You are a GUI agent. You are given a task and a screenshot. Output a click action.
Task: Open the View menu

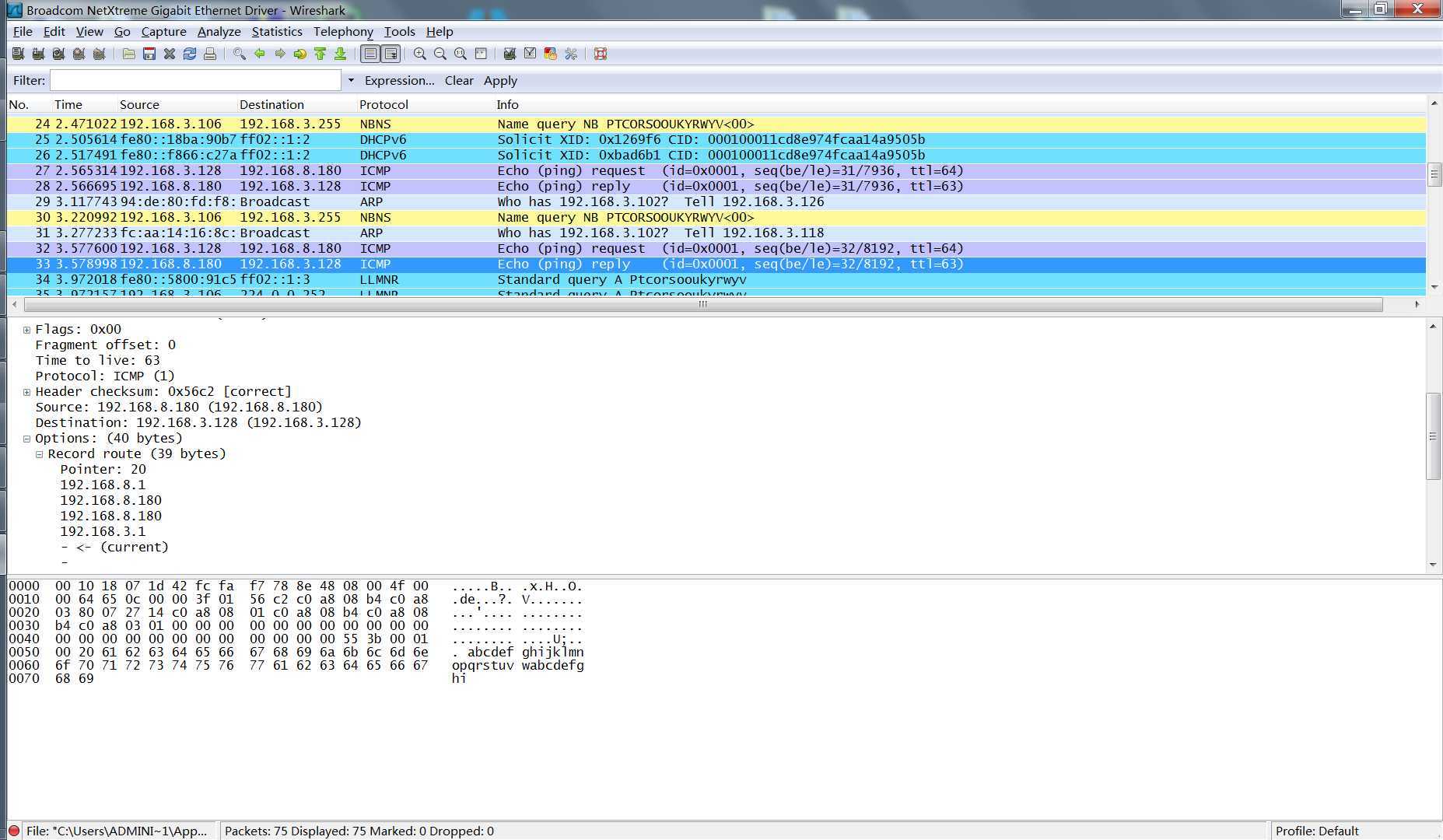[x=89, y=31]
